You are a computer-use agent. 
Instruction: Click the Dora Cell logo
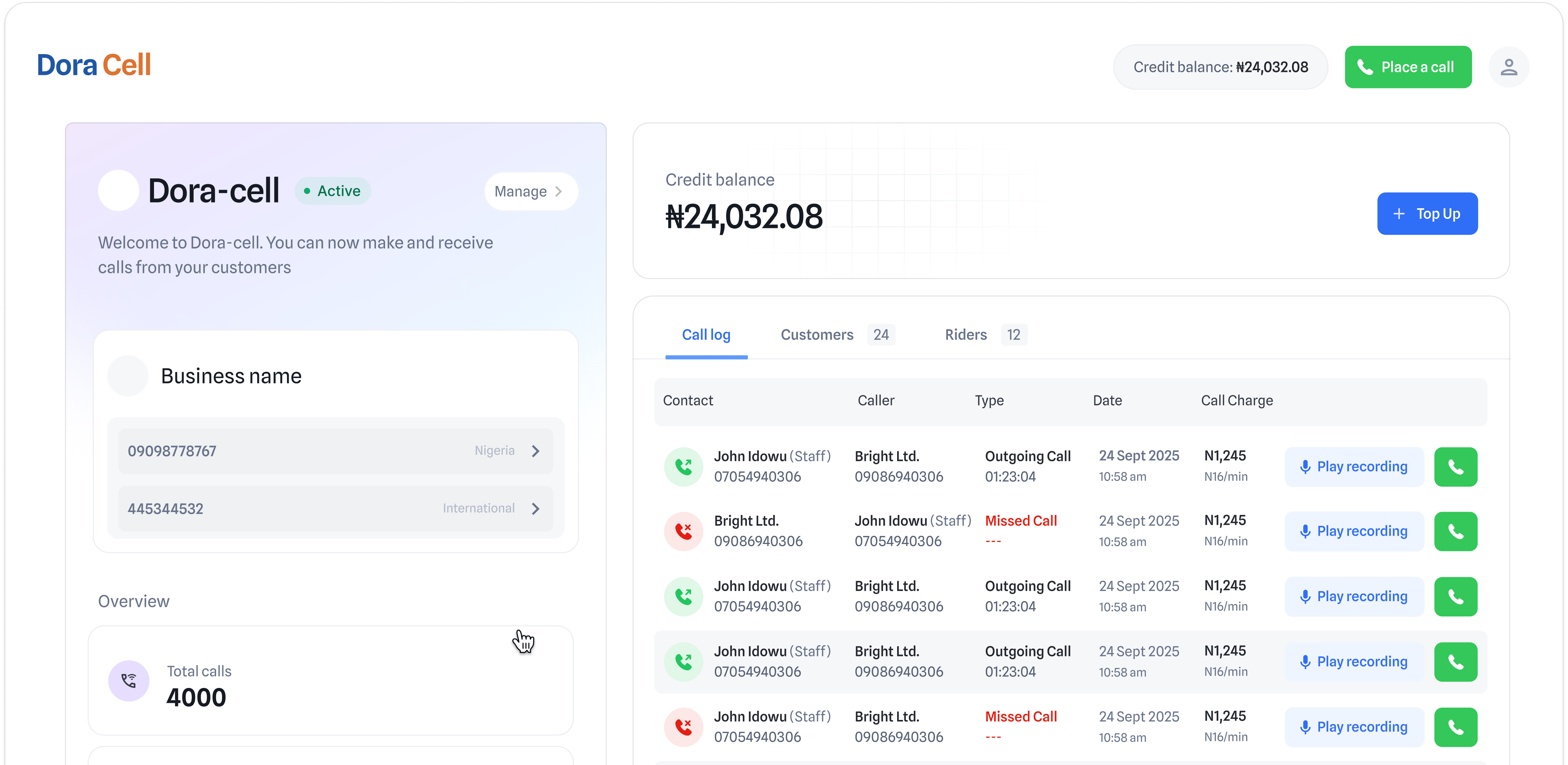coord(94,65)
